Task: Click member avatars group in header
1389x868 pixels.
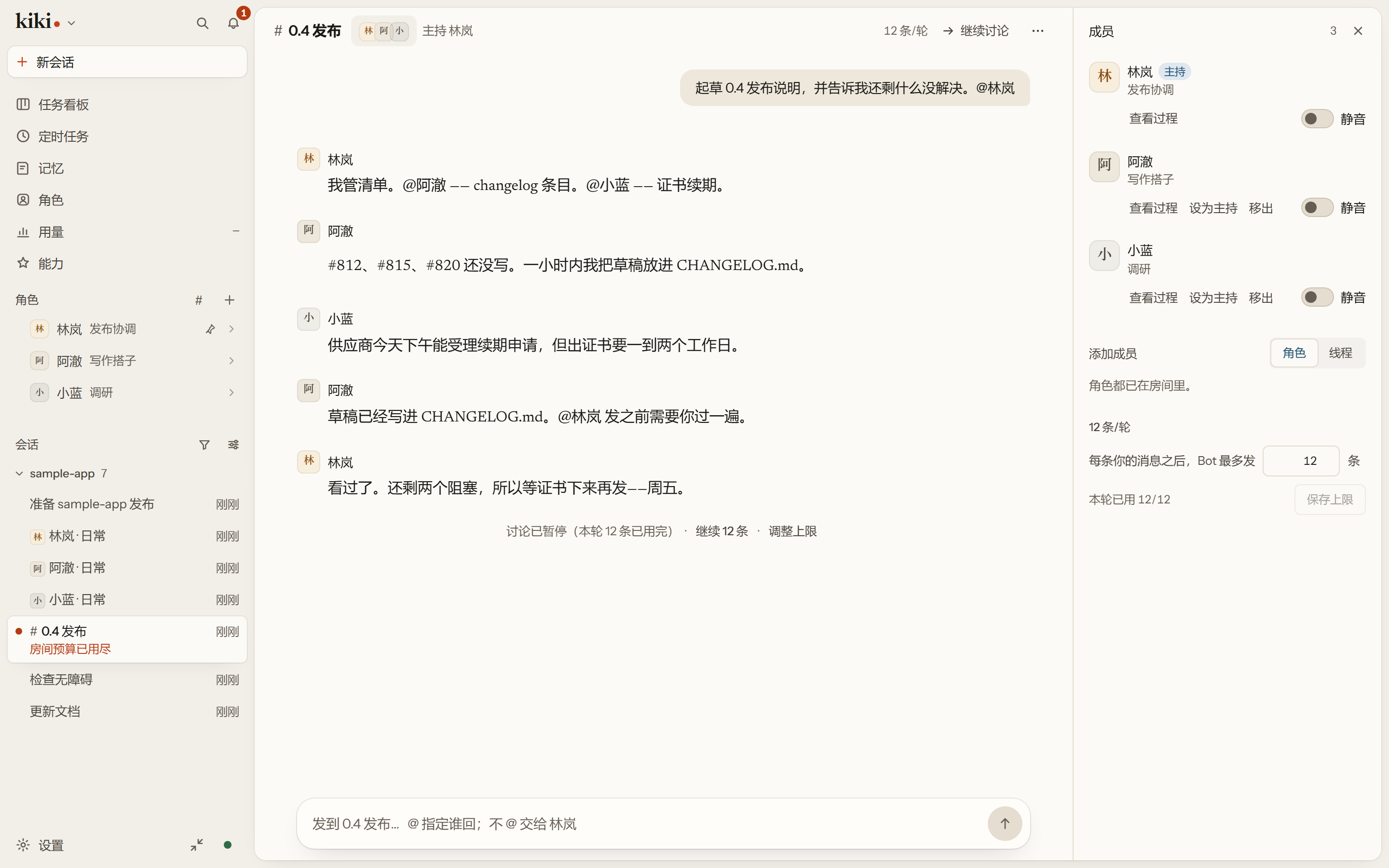Action: (384, 31)
